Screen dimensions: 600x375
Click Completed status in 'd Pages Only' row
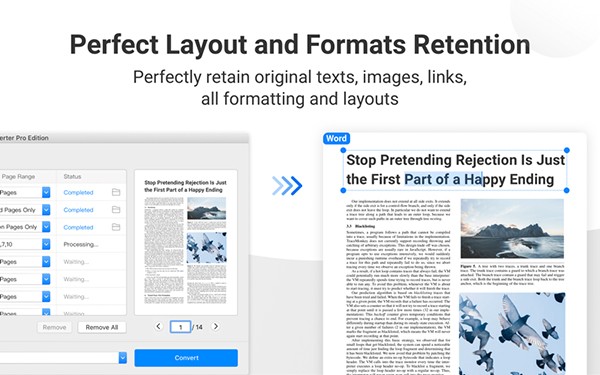pyautogui.click(x=78, y=210)
